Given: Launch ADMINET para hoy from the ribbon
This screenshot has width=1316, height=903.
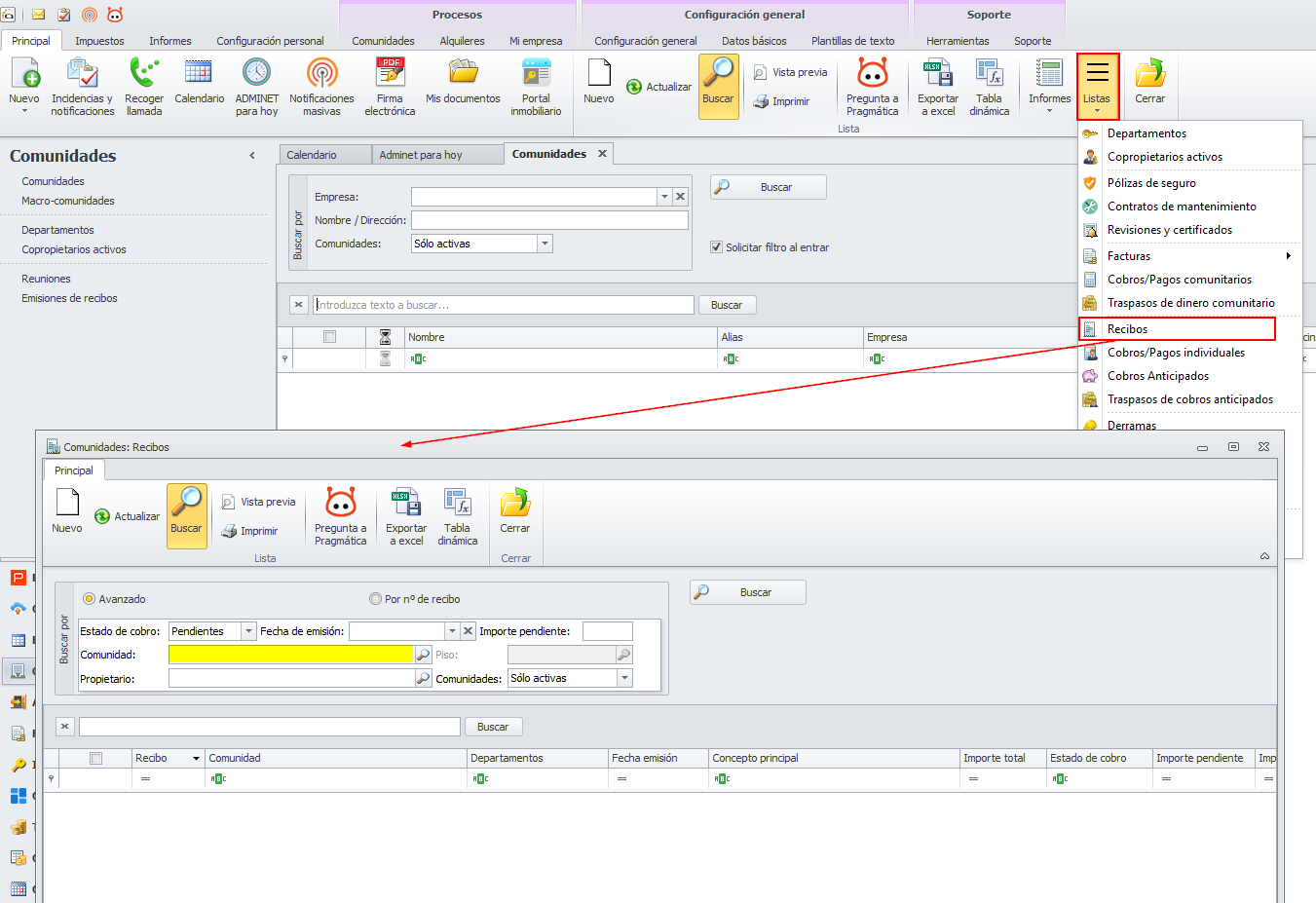Looking at the screenshot, I should tap(256, 87).
